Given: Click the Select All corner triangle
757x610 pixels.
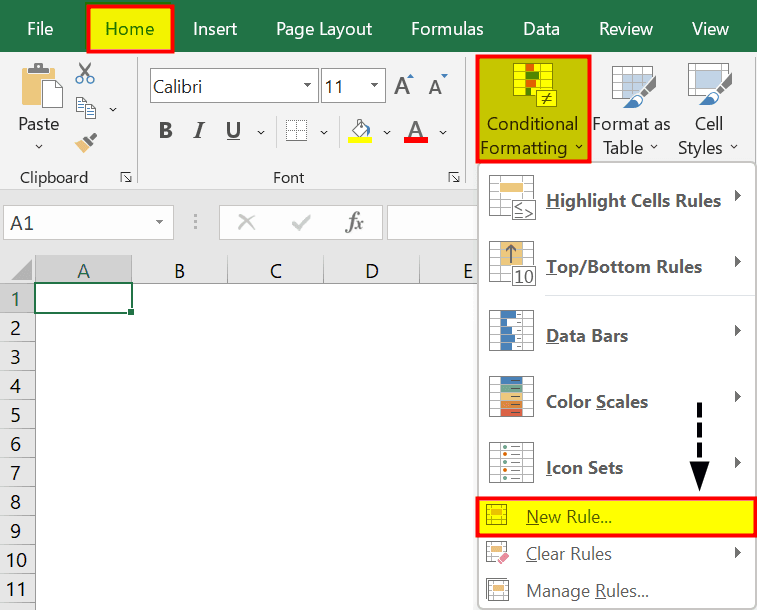Looking at the screenshot, I should [x=21, y=270].
